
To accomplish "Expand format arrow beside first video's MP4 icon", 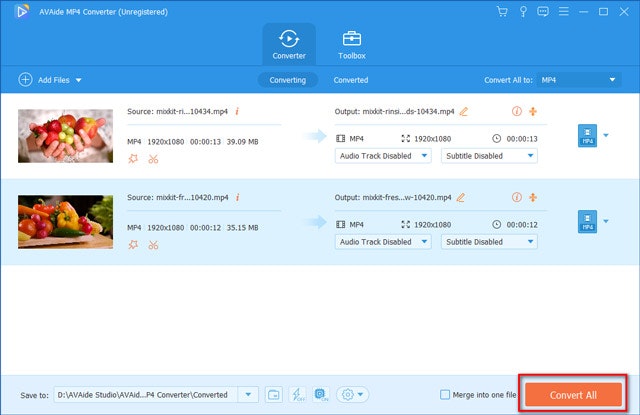I will point(606,135).
